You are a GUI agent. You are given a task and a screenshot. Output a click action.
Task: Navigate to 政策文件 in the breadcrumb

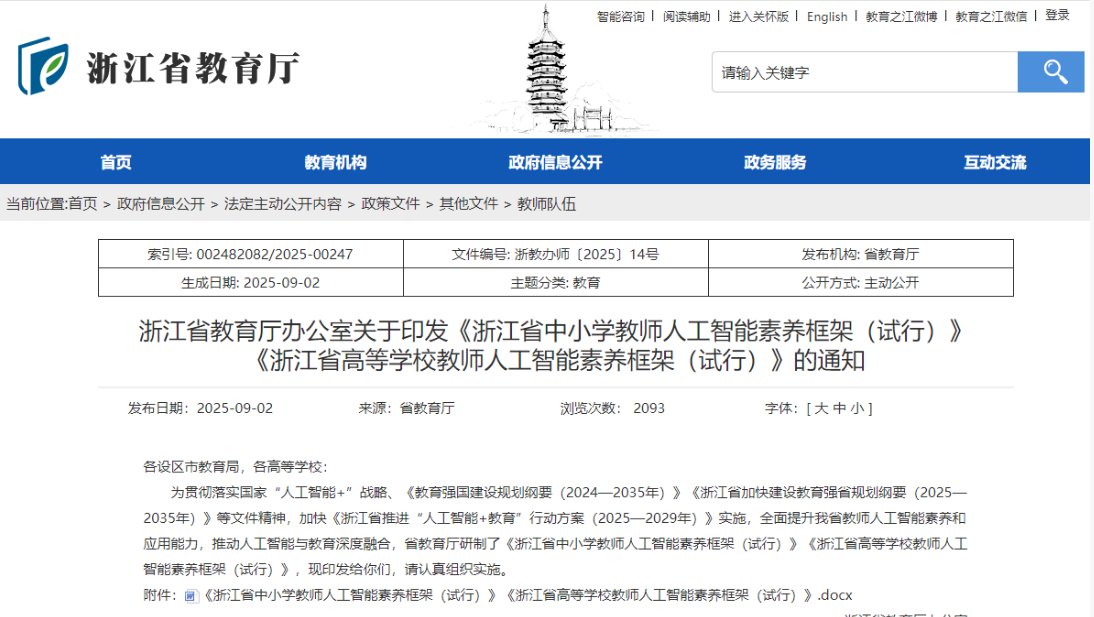pyautogui.click(x=390, y=204)
